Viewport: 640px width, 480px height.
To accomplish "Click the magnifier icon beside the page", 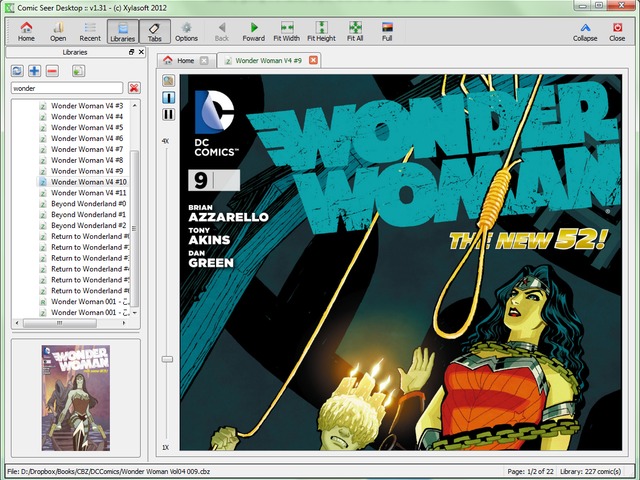I will click(x=169, y=81).
